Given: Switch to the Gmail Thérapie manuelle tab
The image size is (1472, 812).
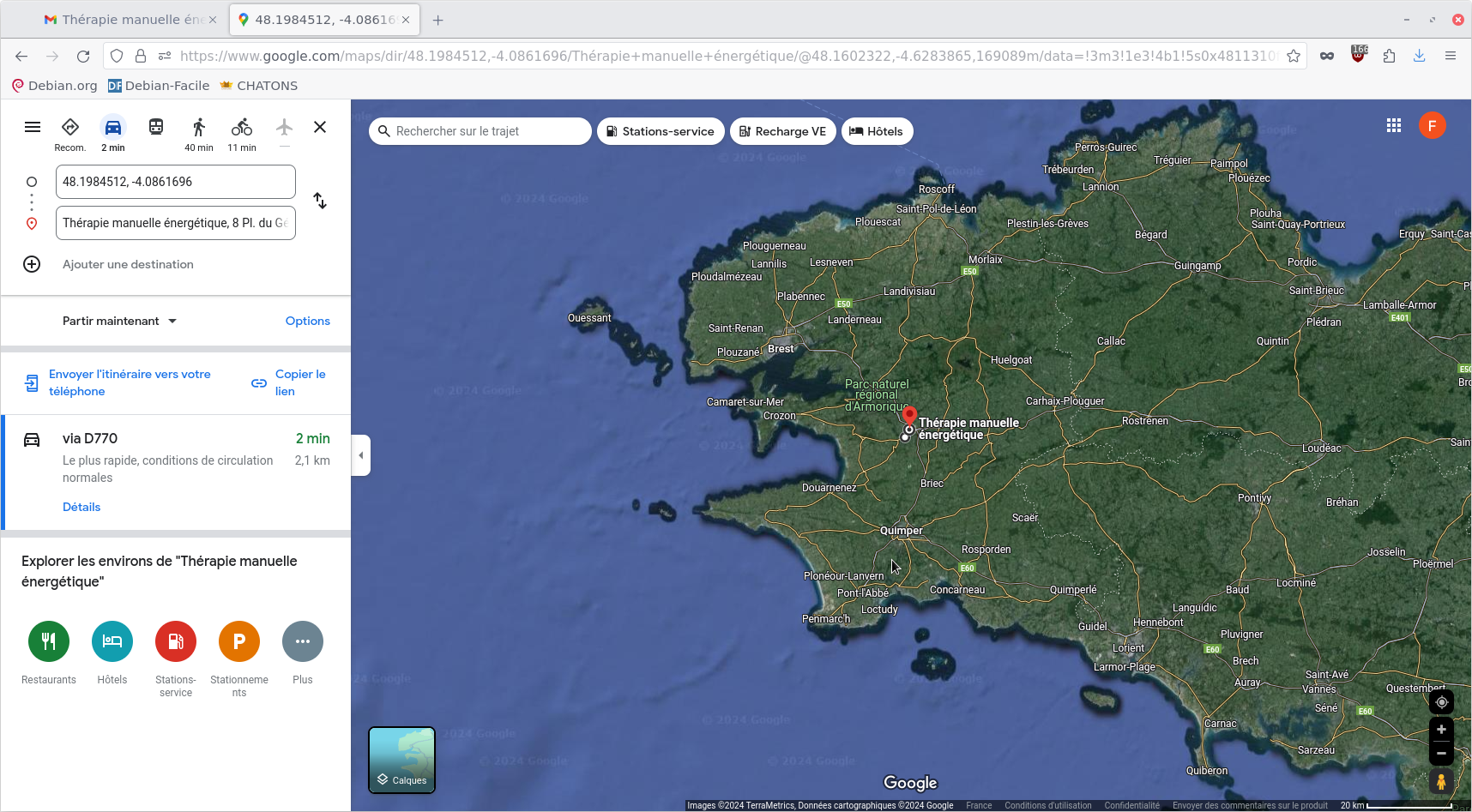Looking at the screenshot, I should pyautogui.click(x=124, y=19).
